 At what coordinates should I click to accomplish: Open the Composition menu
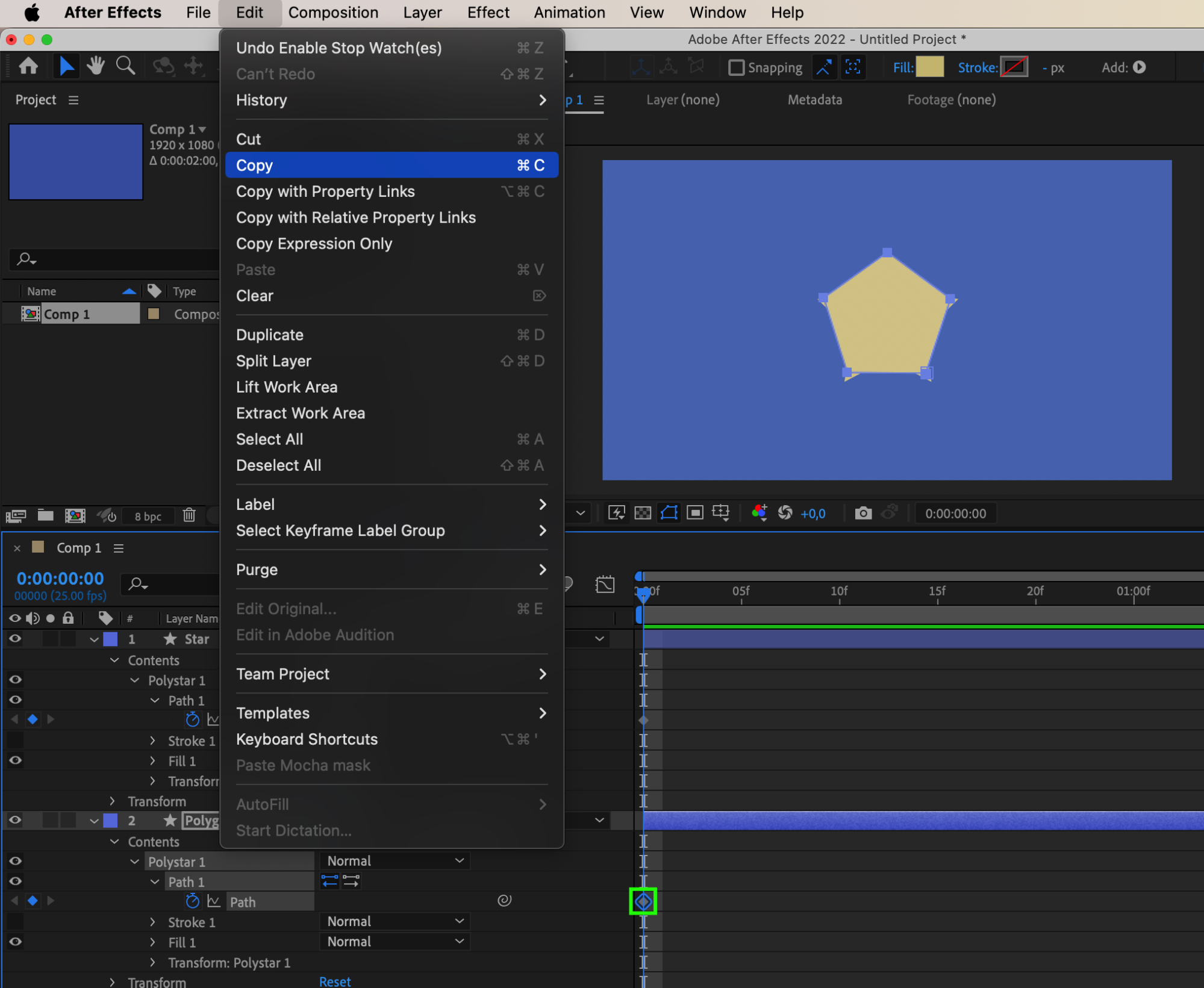pos(333,13)
